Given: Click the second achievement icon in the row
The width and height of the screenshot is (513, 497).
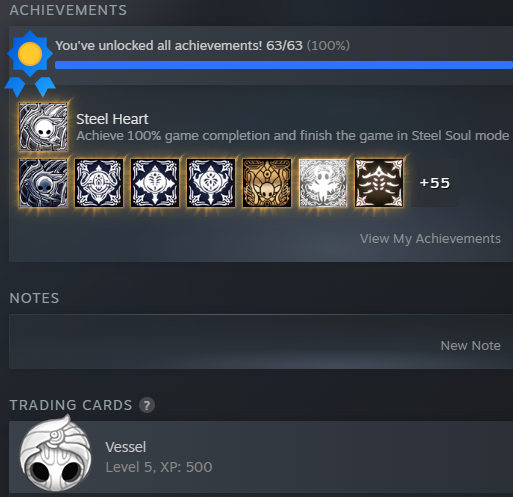Looking at the screenshot, I should (99, 183).
